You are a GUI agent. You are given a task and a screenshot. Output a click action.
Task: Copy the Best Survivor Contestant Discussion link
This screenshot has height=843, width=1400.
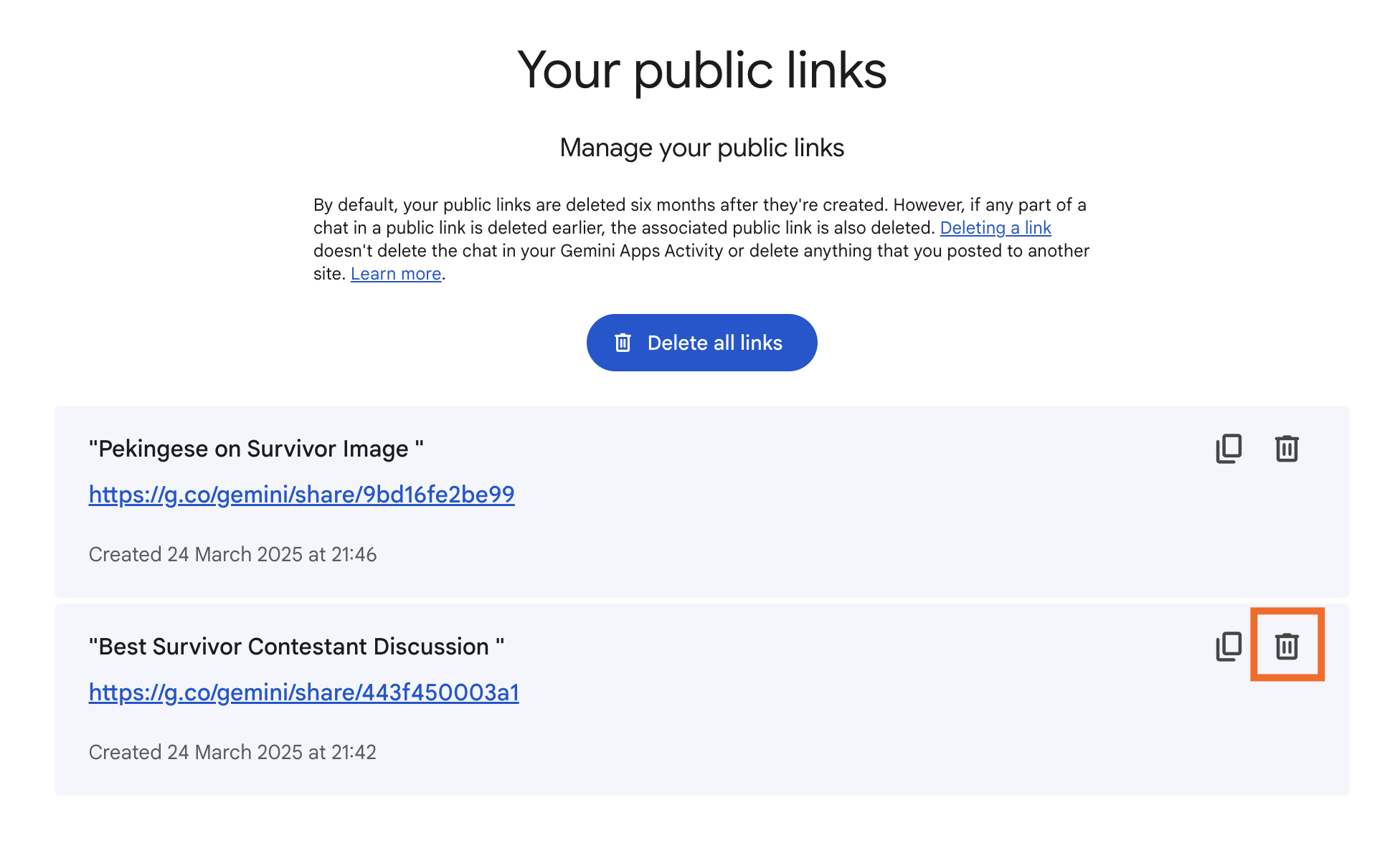point(1229,647)
